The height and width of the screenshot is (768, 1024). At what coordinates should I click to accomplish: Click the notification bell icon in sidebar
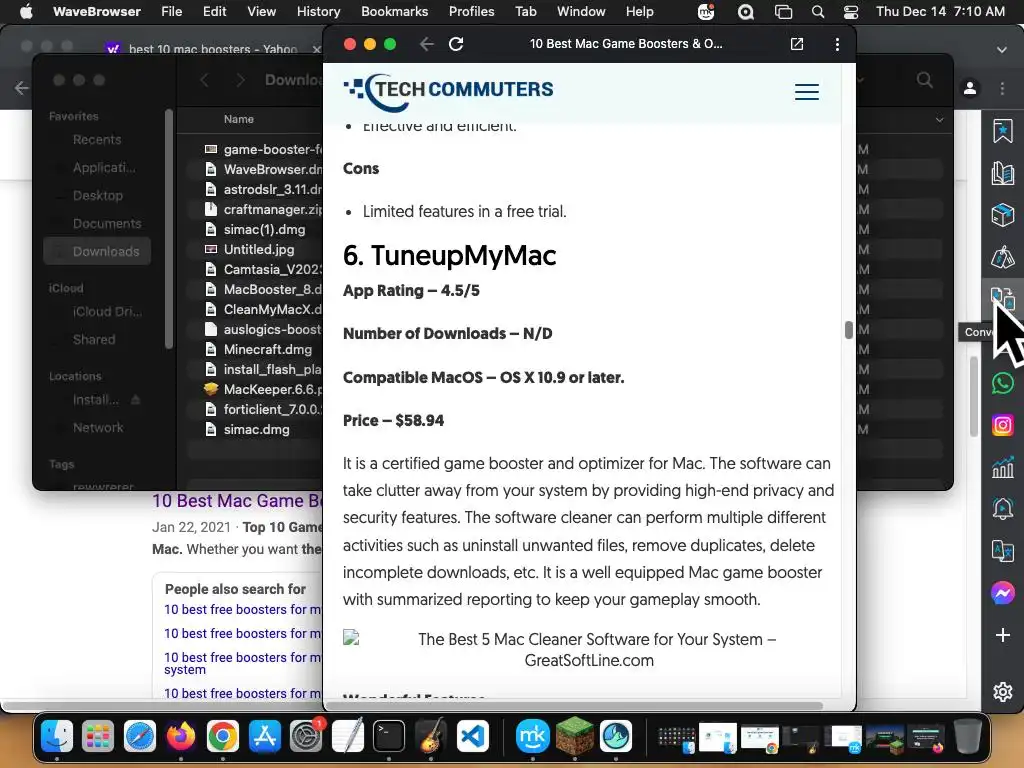[x=1002, y=509]
